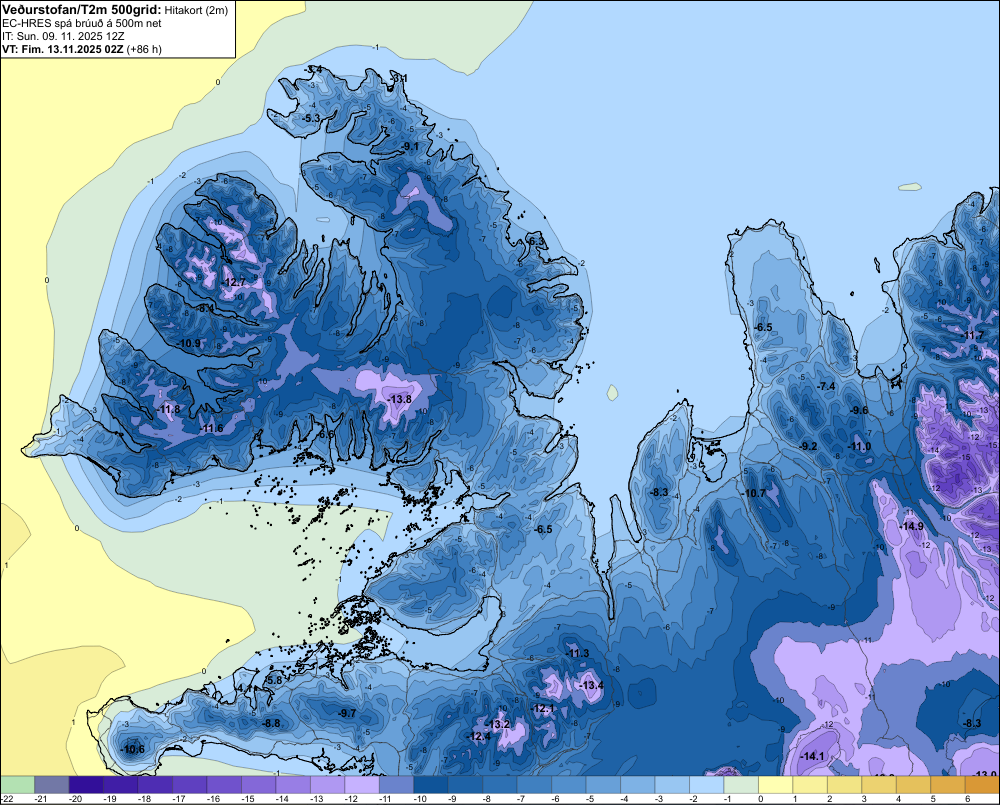
Task: Click the light green legend swatch above -22
Action: [x=17, y=784]
